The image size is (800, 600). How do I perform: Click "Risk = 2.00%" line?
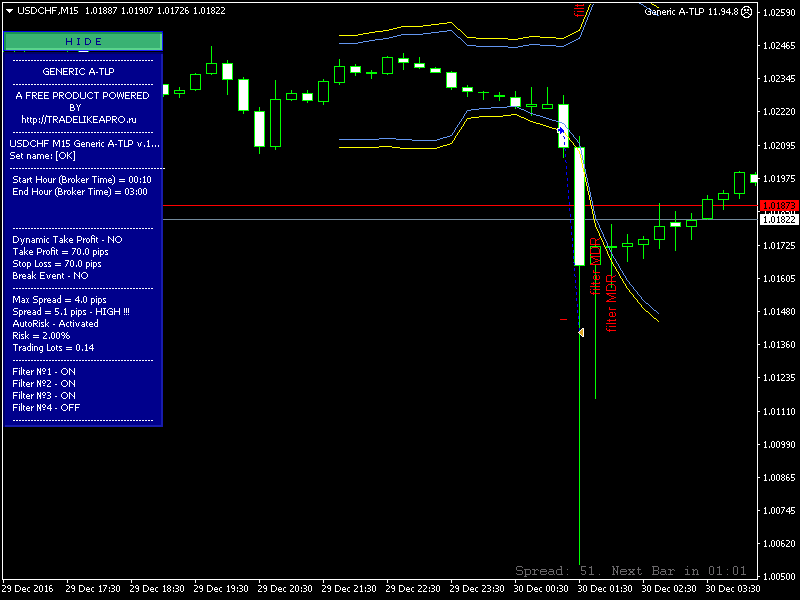(41, 336)
